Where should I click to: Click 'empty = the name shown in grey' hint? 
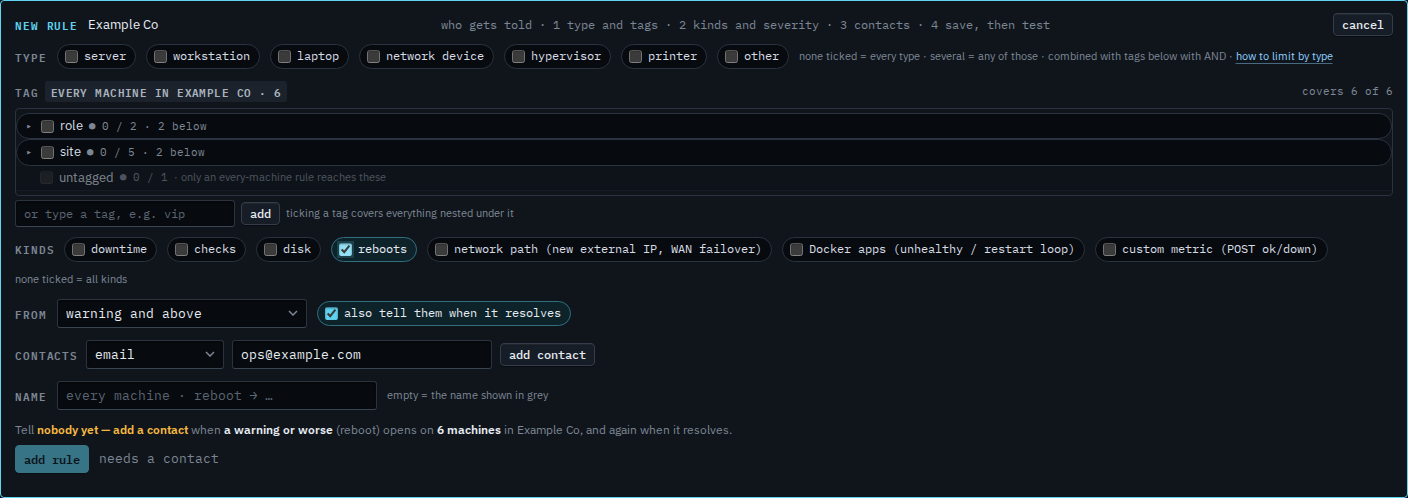coord(468,396)
